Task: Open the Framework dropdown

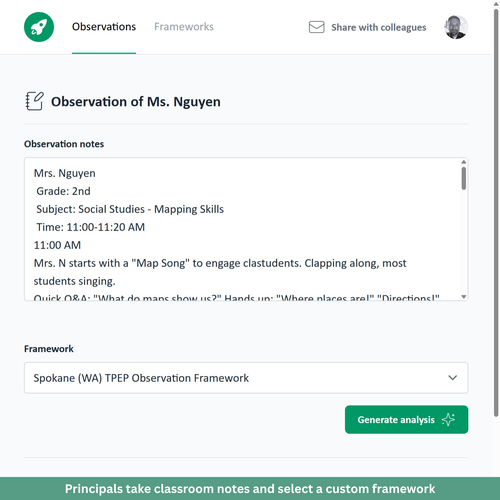Action: click(246, 378)
